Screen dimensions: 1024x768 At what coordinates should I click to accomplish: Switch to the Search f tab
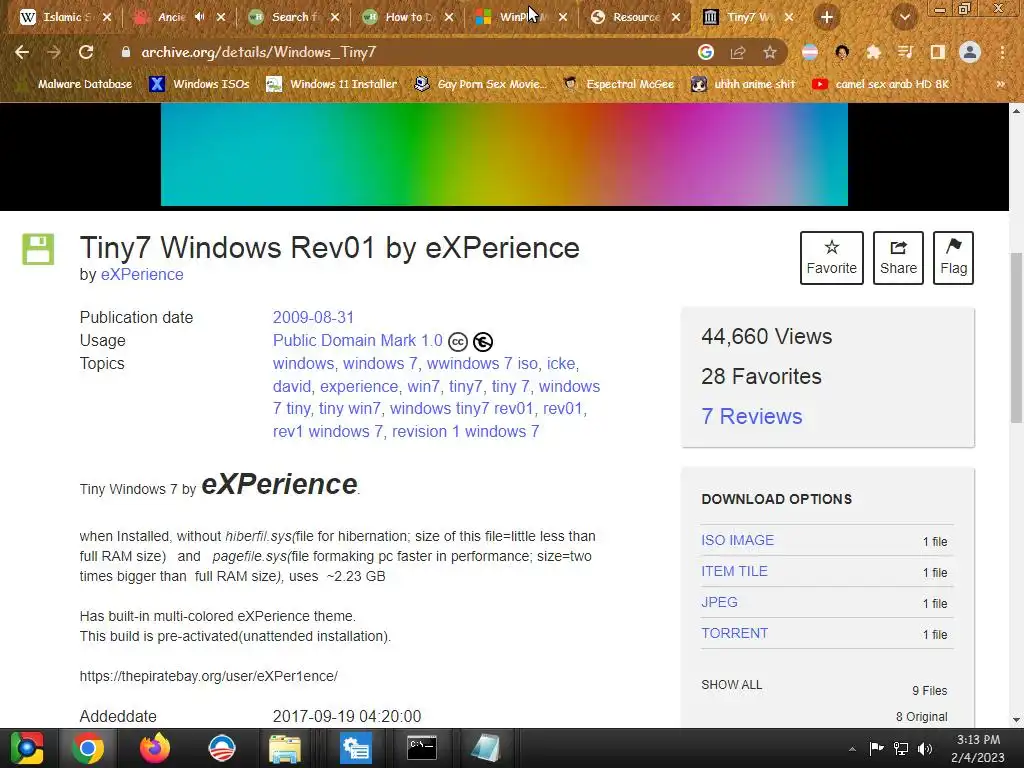[x=294, y=18]
